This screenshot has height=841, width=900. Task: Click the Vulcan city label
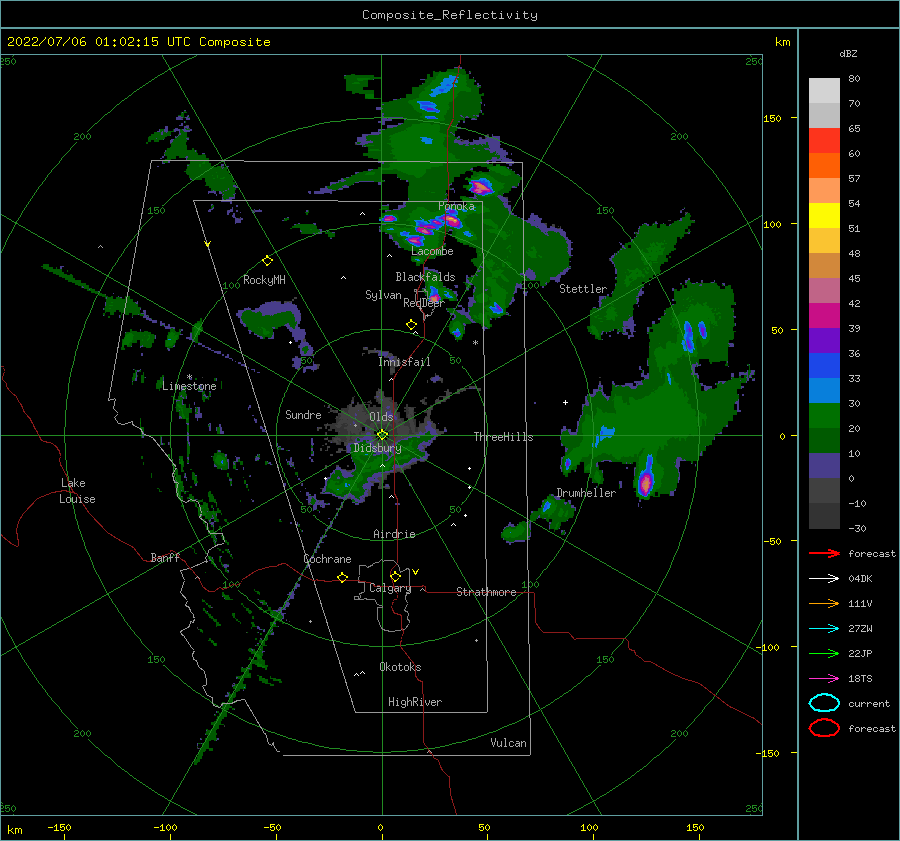click(x=508, y=743)
